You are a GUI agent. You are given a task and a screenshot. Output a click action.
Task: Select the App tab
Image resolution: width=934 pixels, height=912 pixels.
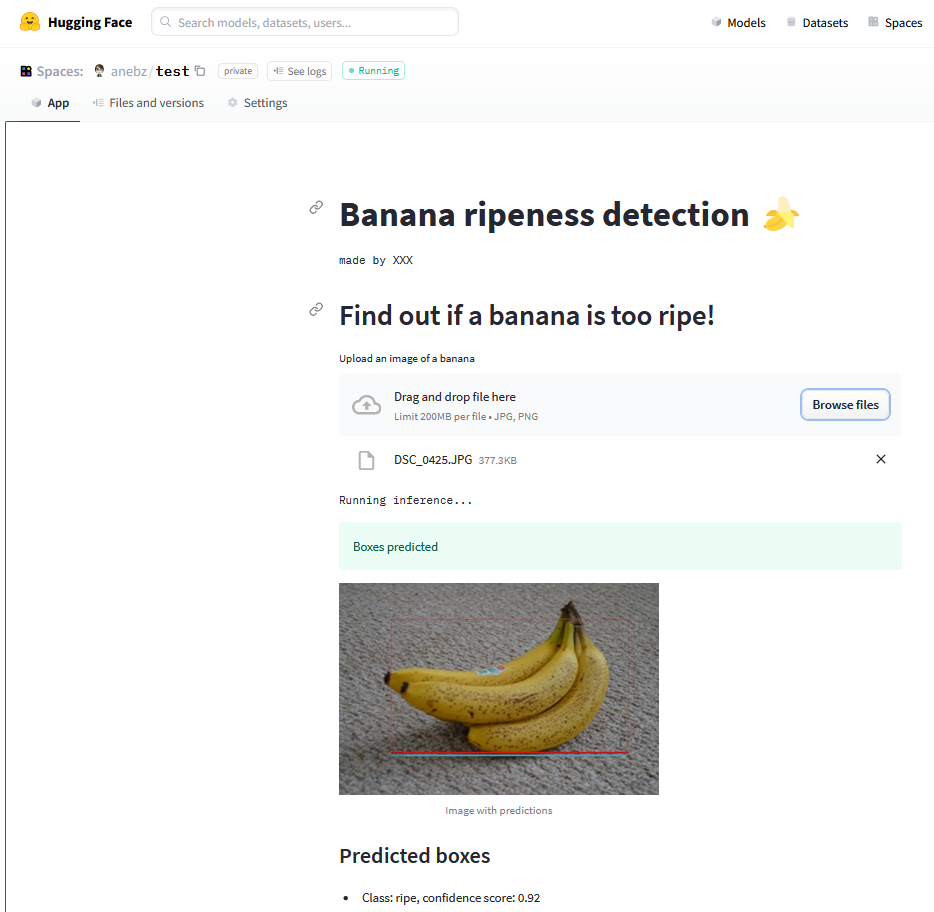point(50,102)
